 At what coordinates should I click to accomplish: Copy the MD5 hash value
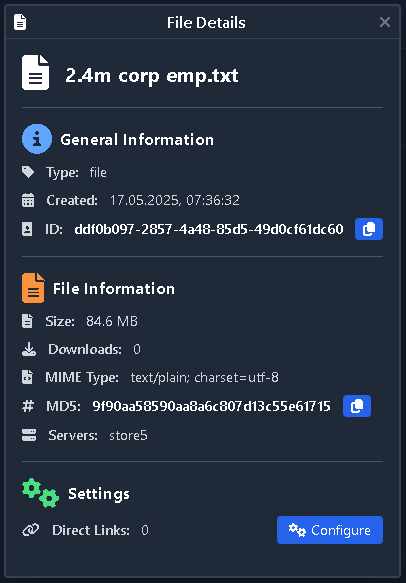pyautogui.click(x=357, y=406)
